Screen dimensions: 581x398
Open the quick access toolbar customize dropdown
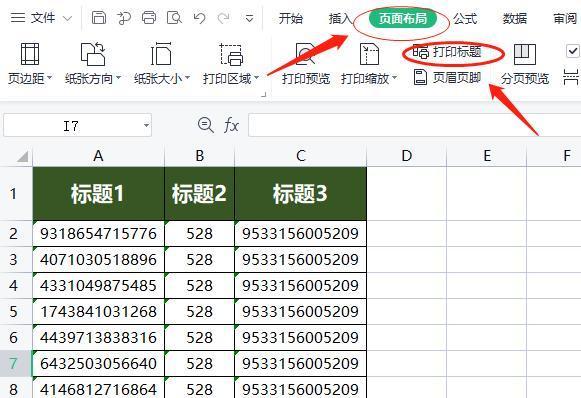(249, 18)
